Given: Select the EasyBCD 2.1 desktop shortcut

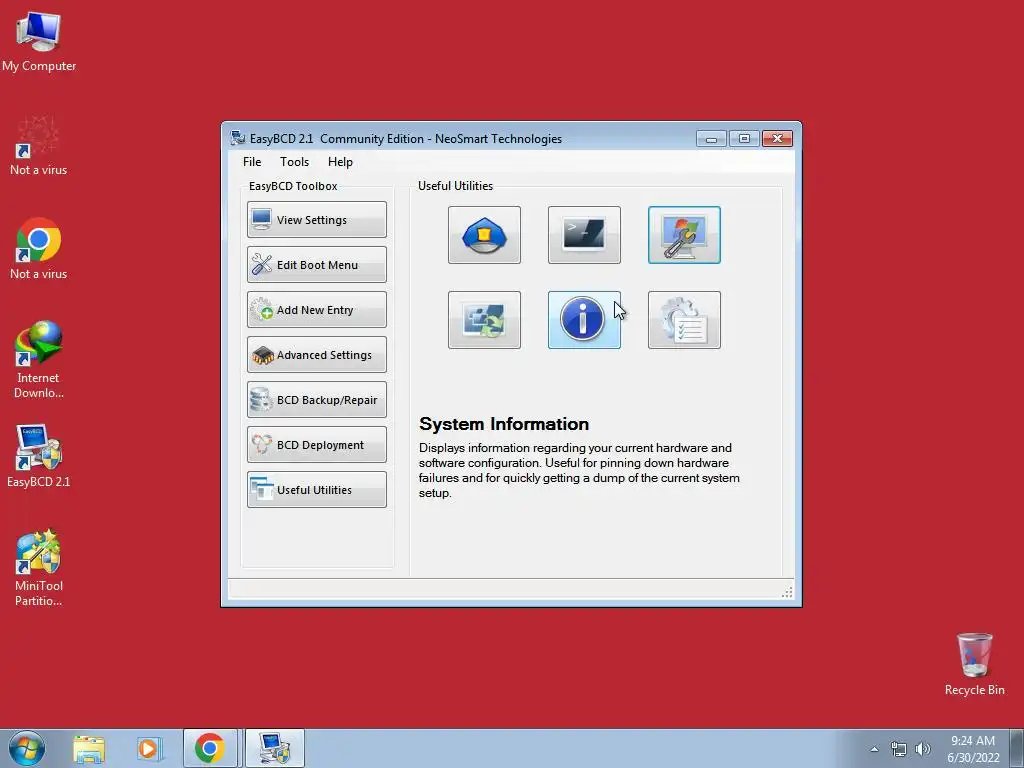Looking at the screenshot, I should click(39, 456).
